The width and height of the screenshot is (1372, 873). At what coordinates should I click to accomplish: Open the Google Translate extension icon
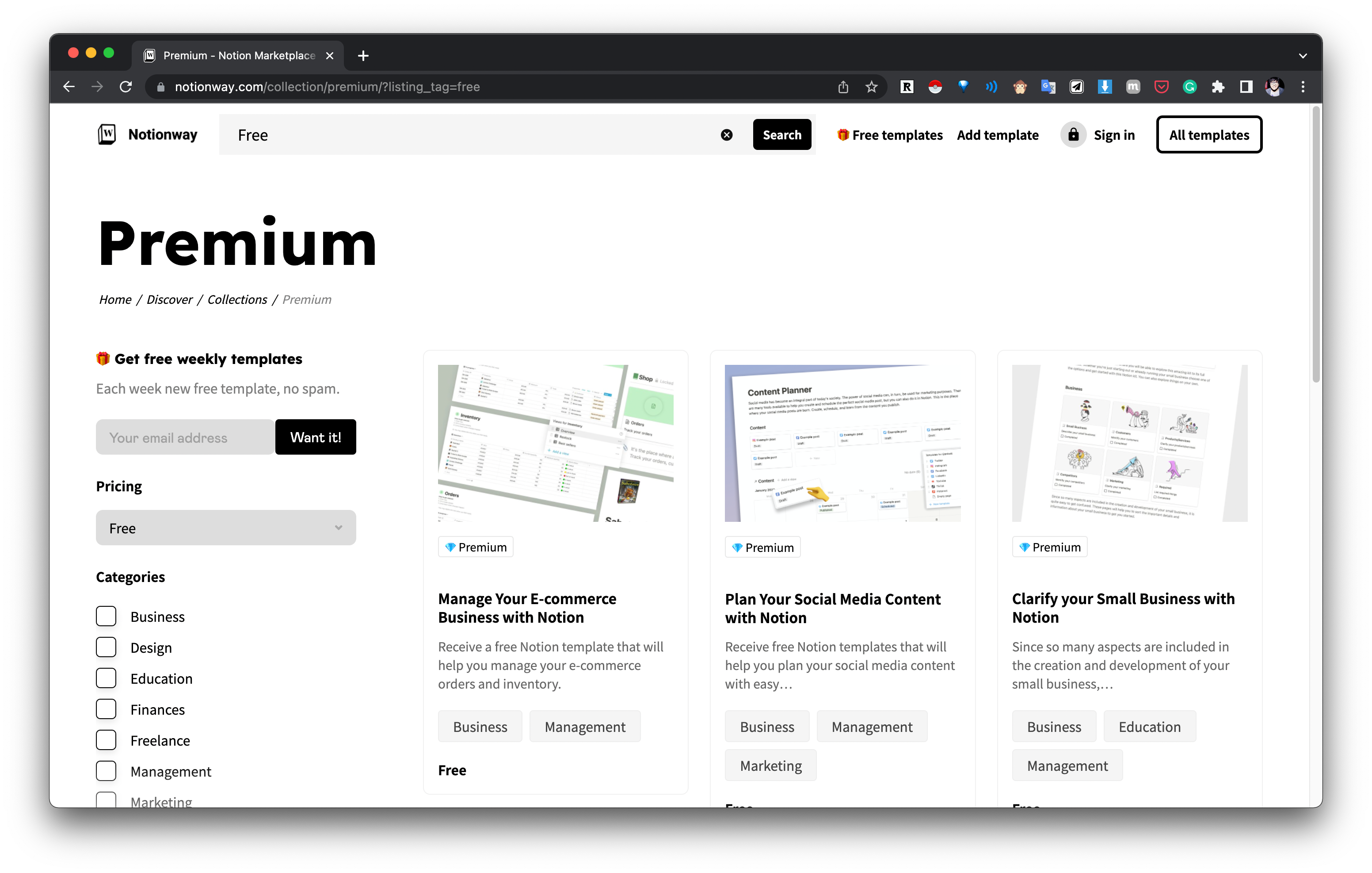click(1048, 87)
